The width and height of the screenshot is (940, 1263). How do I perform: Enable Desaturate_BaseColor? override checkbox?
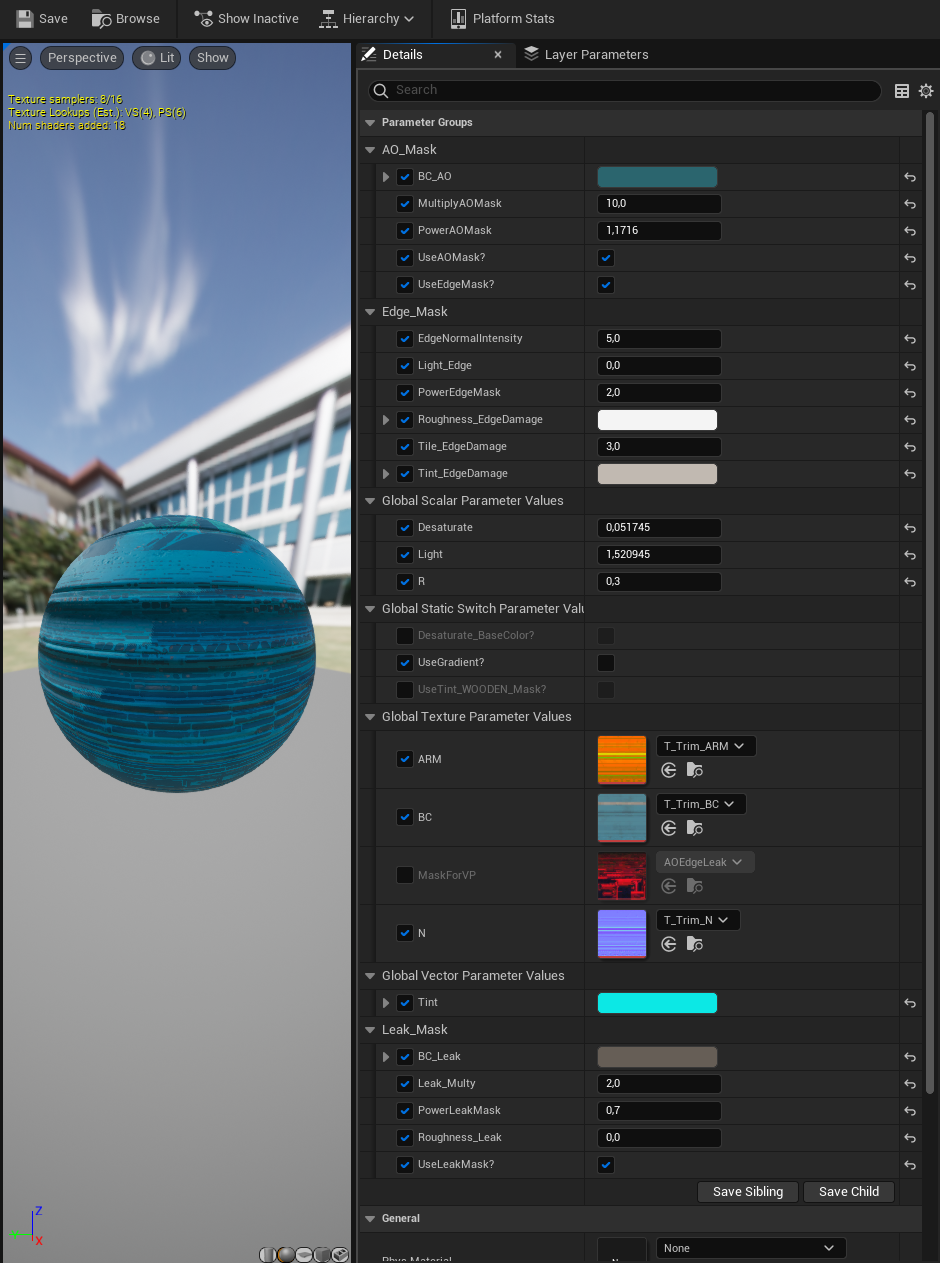point(405,636)
